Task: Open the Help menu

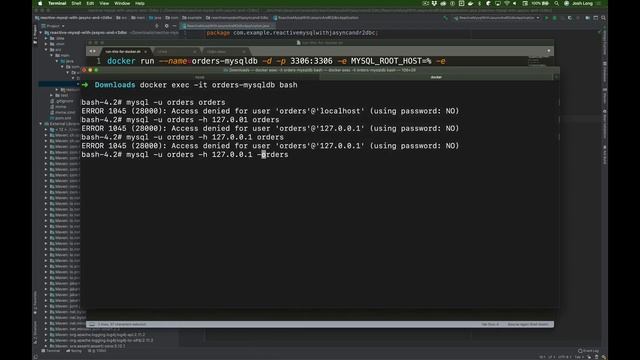Action: coord(140,3)
